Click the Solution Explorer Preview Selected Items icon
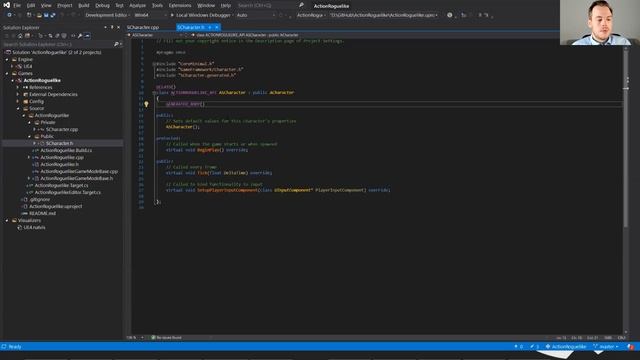 tap(87, 36)
